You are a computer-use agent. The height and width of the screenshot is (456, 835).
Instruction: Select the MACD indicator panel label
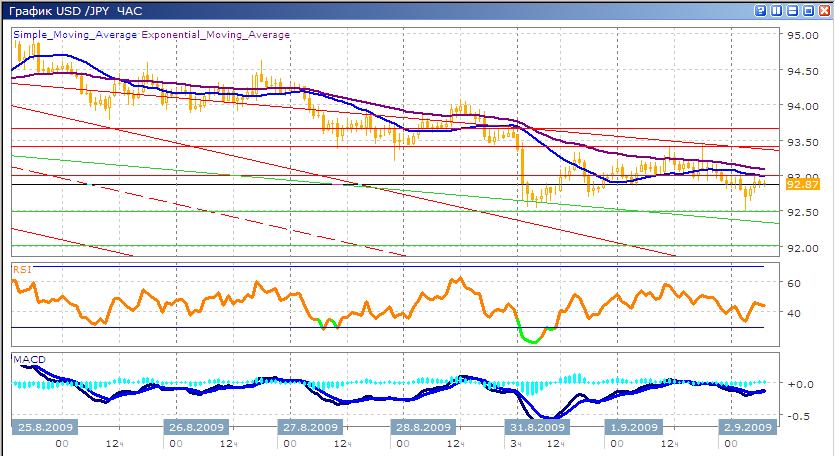pos(27,359)
